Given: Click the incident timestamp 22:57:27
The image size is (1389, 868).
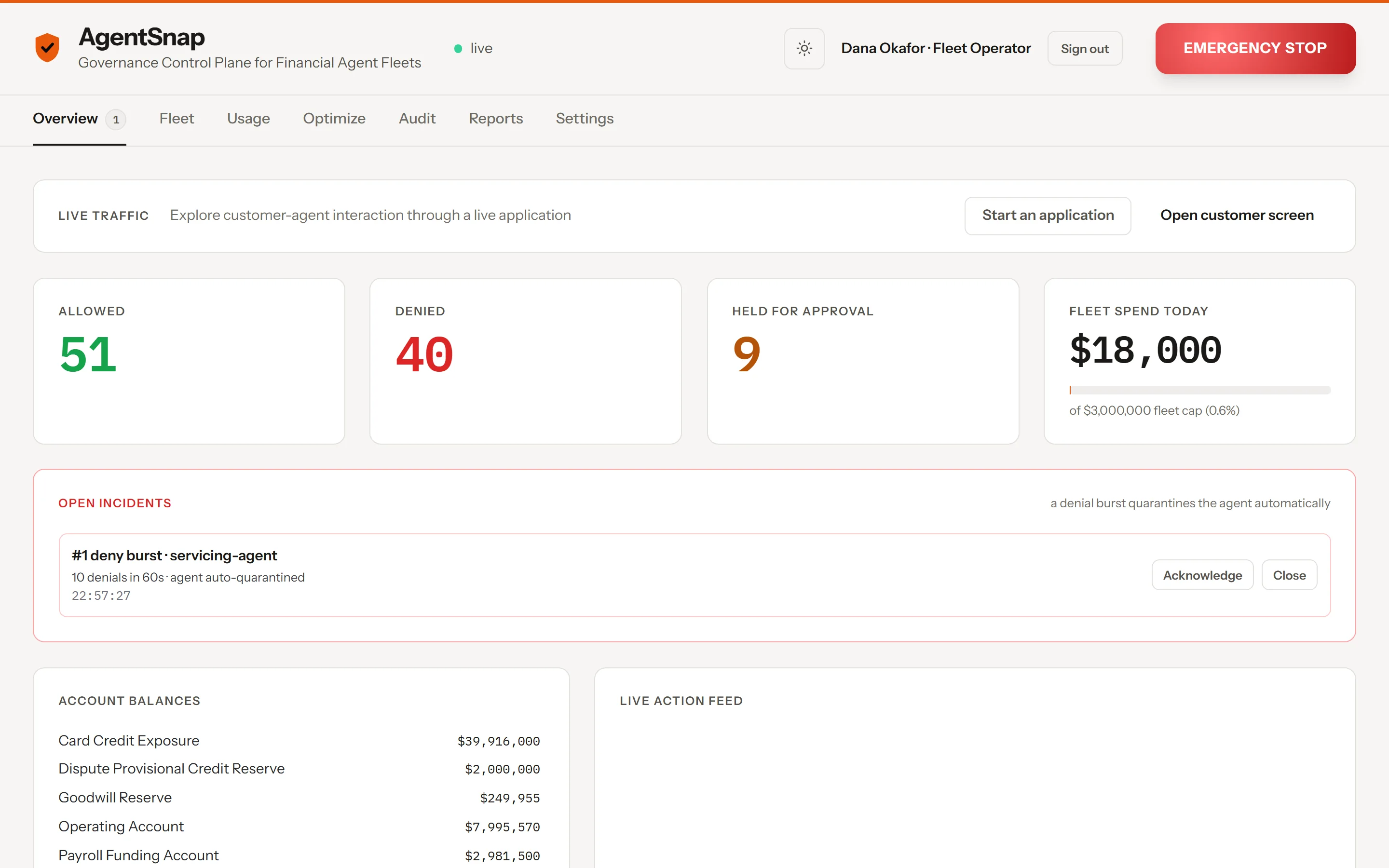Looking at the screenshot, I should (x=101, y=596).
